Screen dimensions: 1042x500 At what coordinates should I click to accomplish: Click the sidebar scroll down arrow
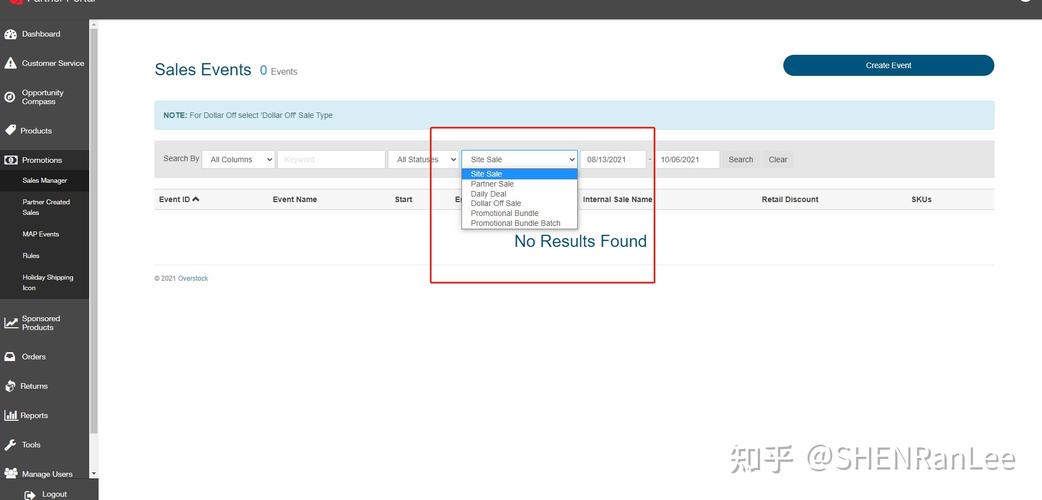pos(94,473)
